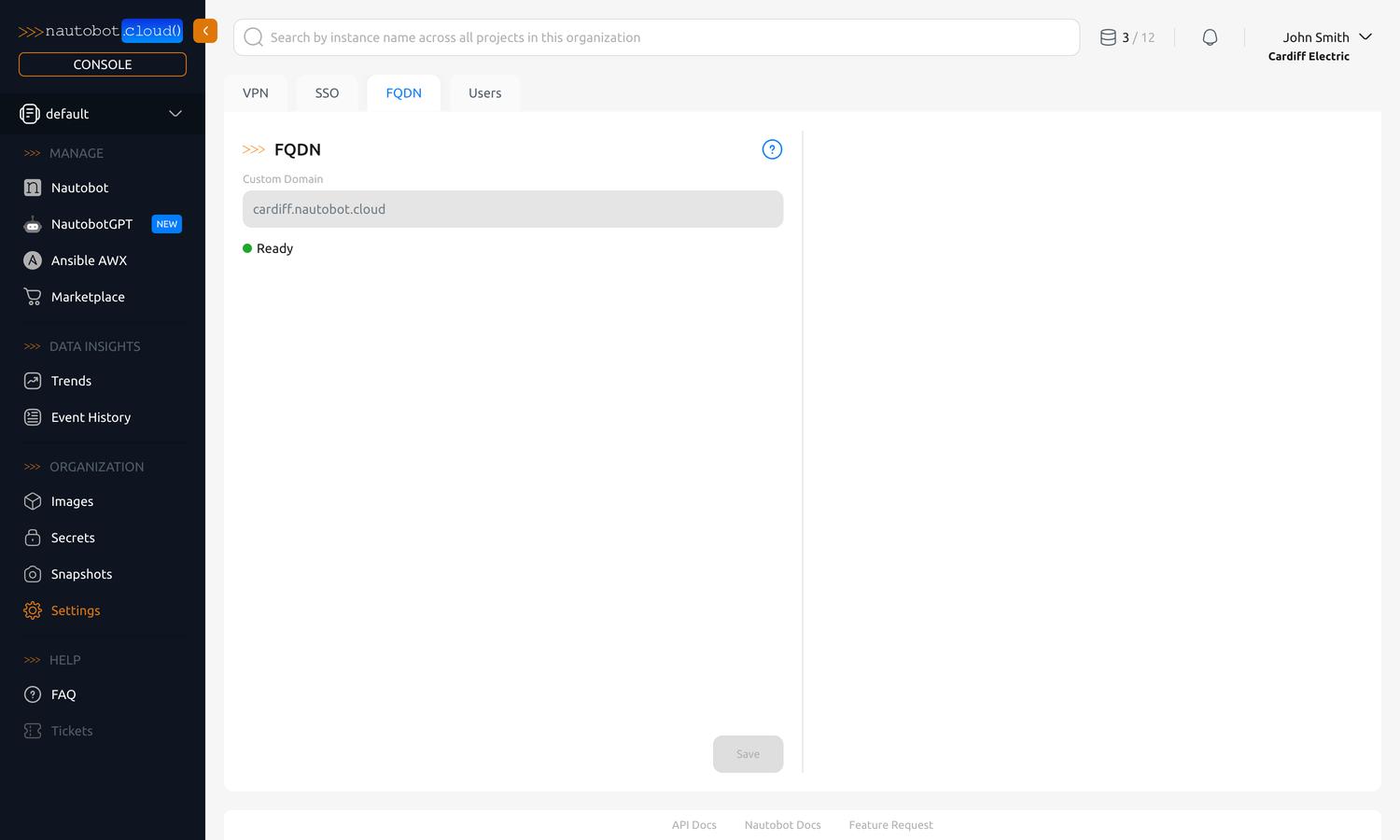
Task: Open the Users tab
Action: click(x=484, y=92)
